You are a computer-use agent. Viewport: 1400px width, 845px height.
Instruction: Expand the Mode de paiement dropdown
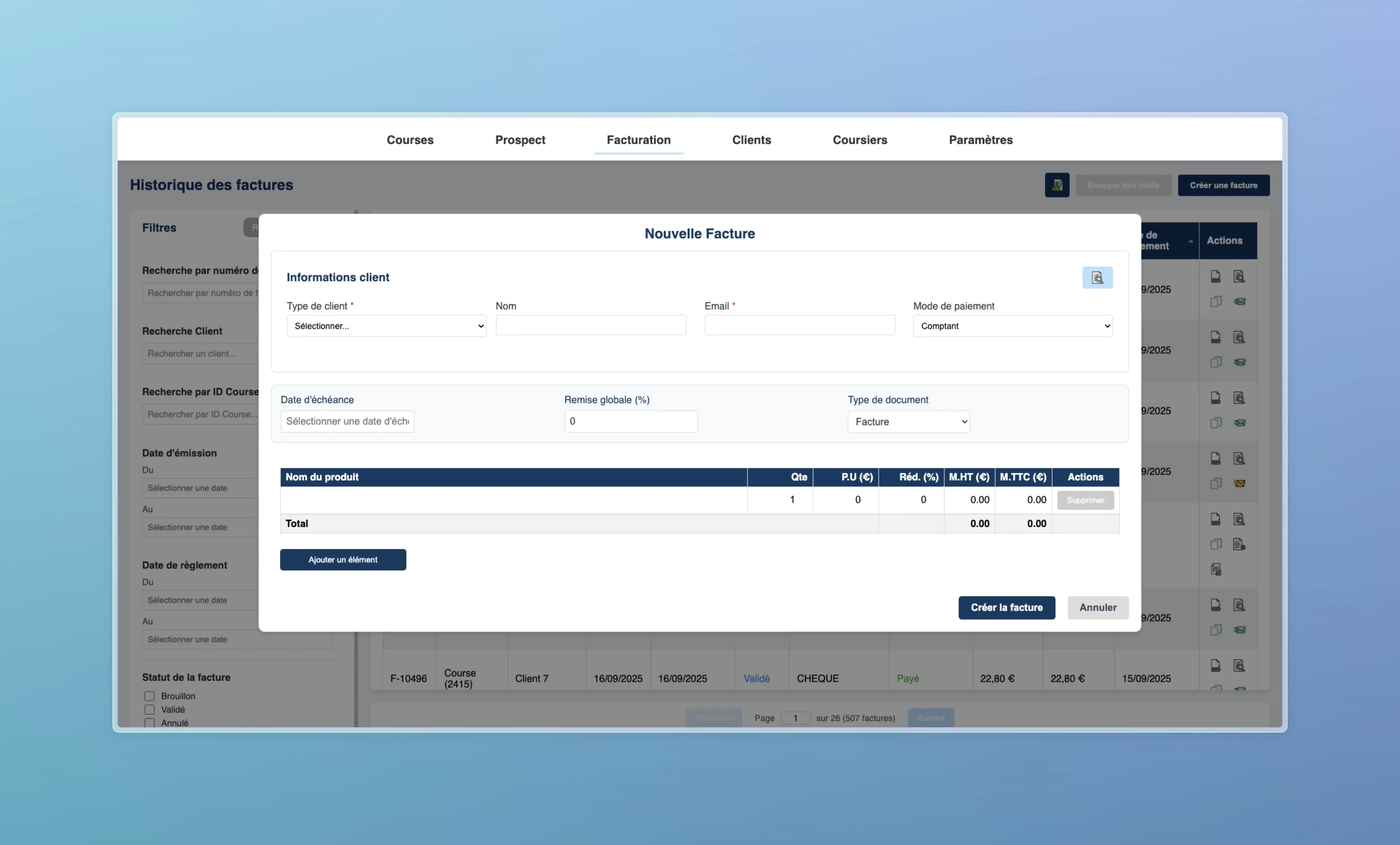click(x=1012, y=326)
